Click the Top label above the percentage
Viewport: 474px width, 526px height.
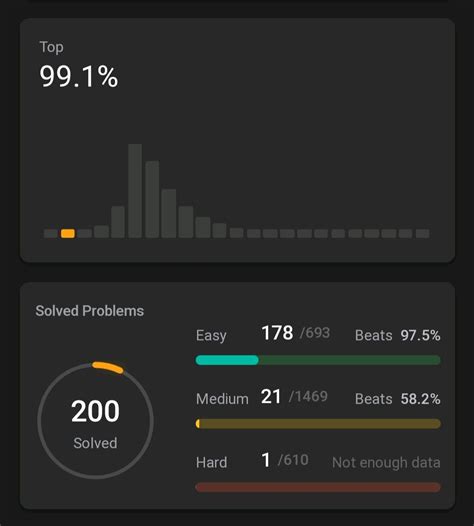pos(51,47)
